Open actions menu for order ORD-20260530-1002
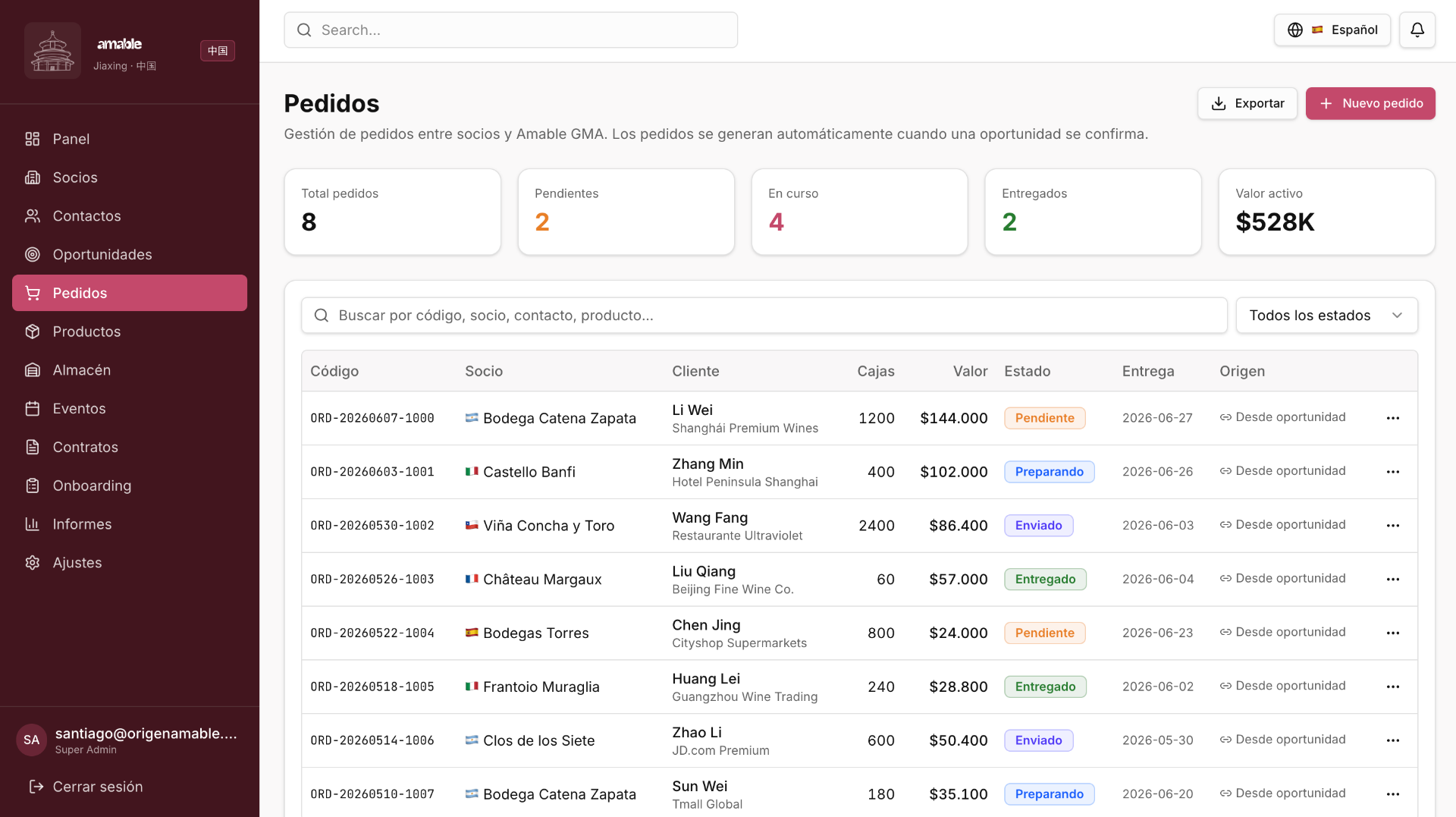Image resolution: width=1456 pixels, height=817 pixels. [1392, 526]
